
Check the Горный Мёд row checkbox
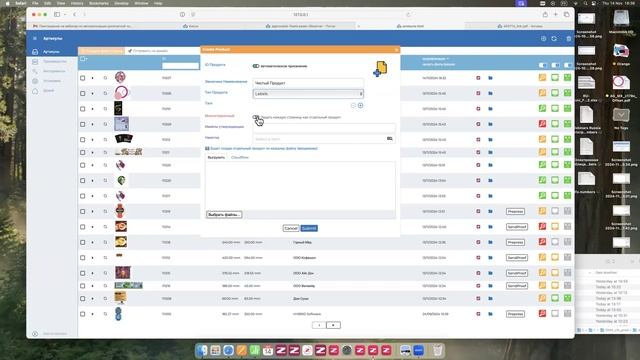(83, 242)
